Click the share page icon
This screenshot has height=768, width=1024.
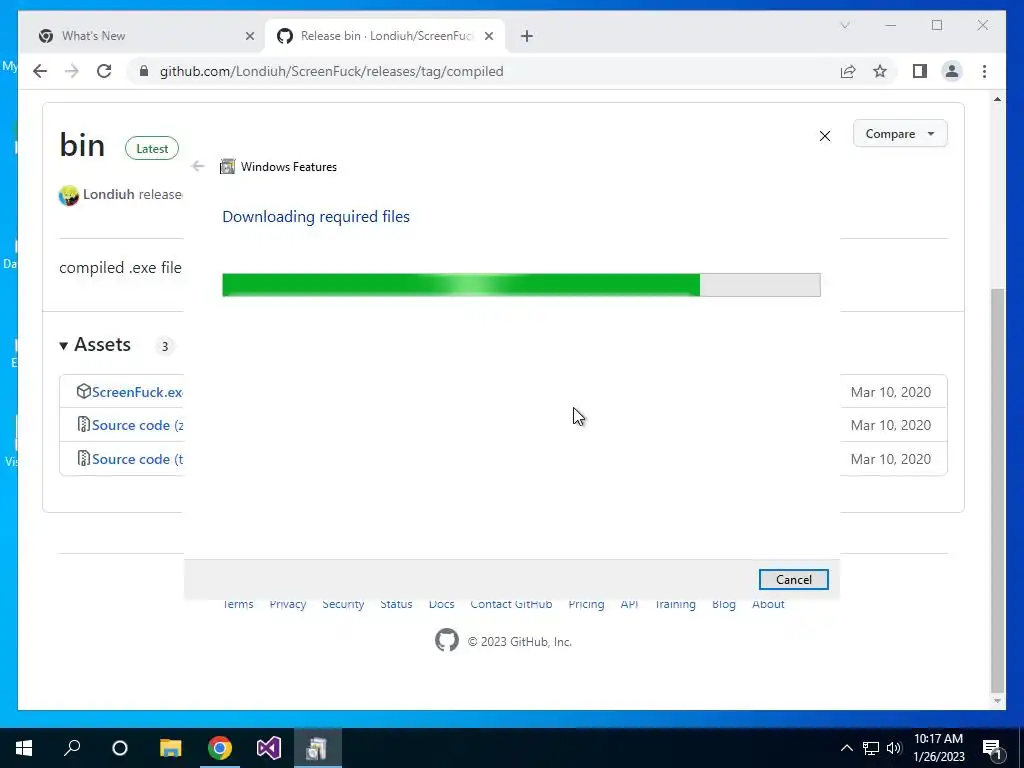click(x=848, y=71)
